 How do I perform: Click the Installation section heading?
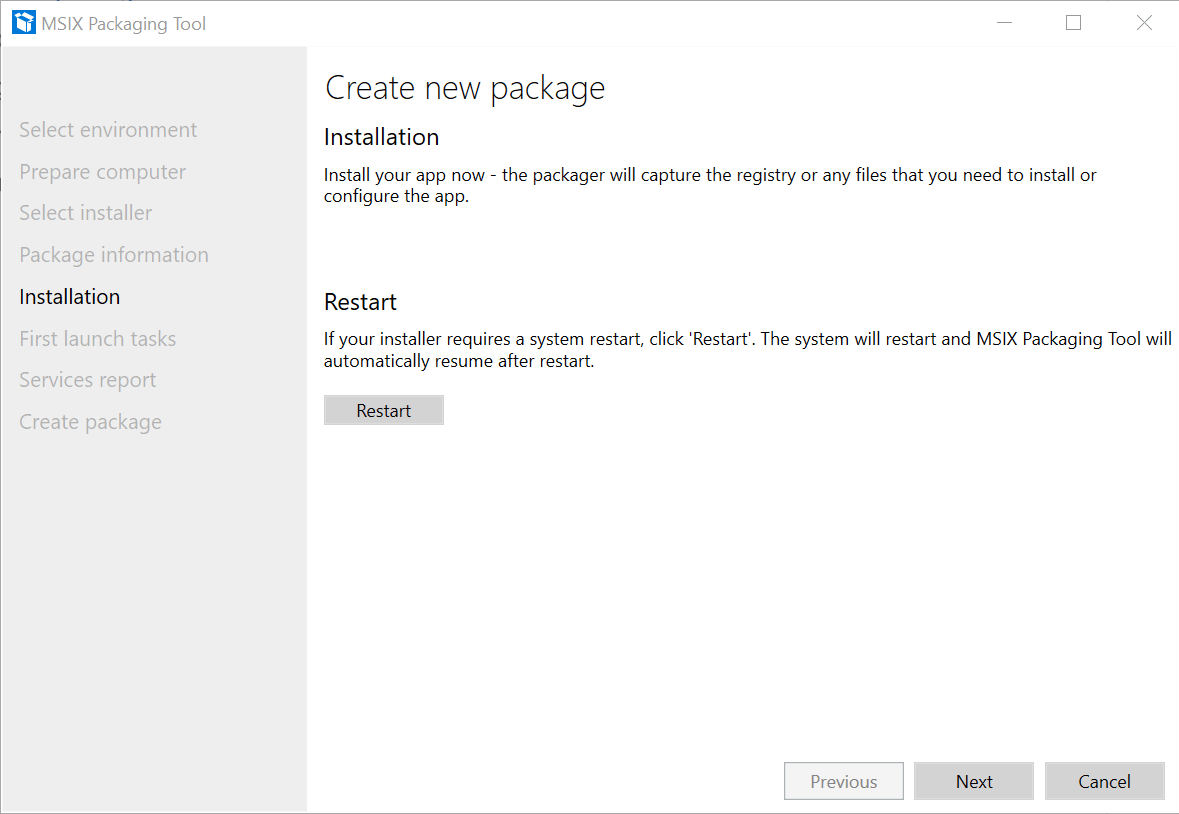(x=380, y=137)
